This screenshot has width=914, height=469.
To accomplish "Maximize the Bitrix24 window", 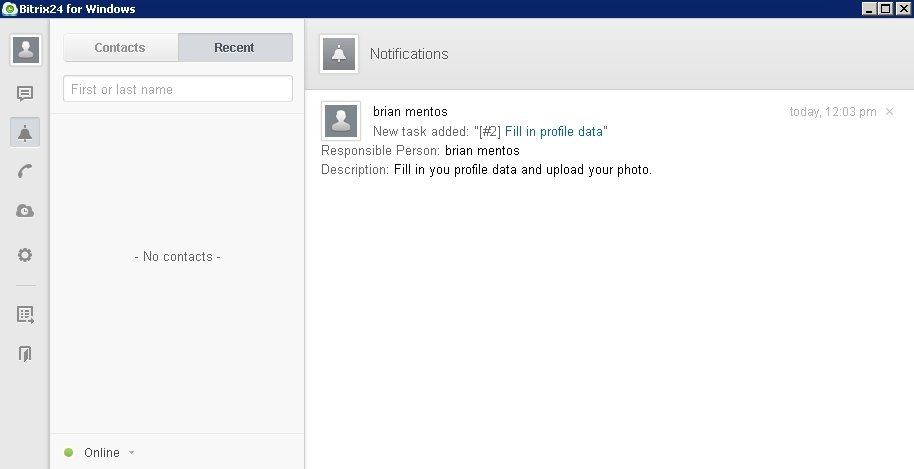I will [x=885, y=9].
